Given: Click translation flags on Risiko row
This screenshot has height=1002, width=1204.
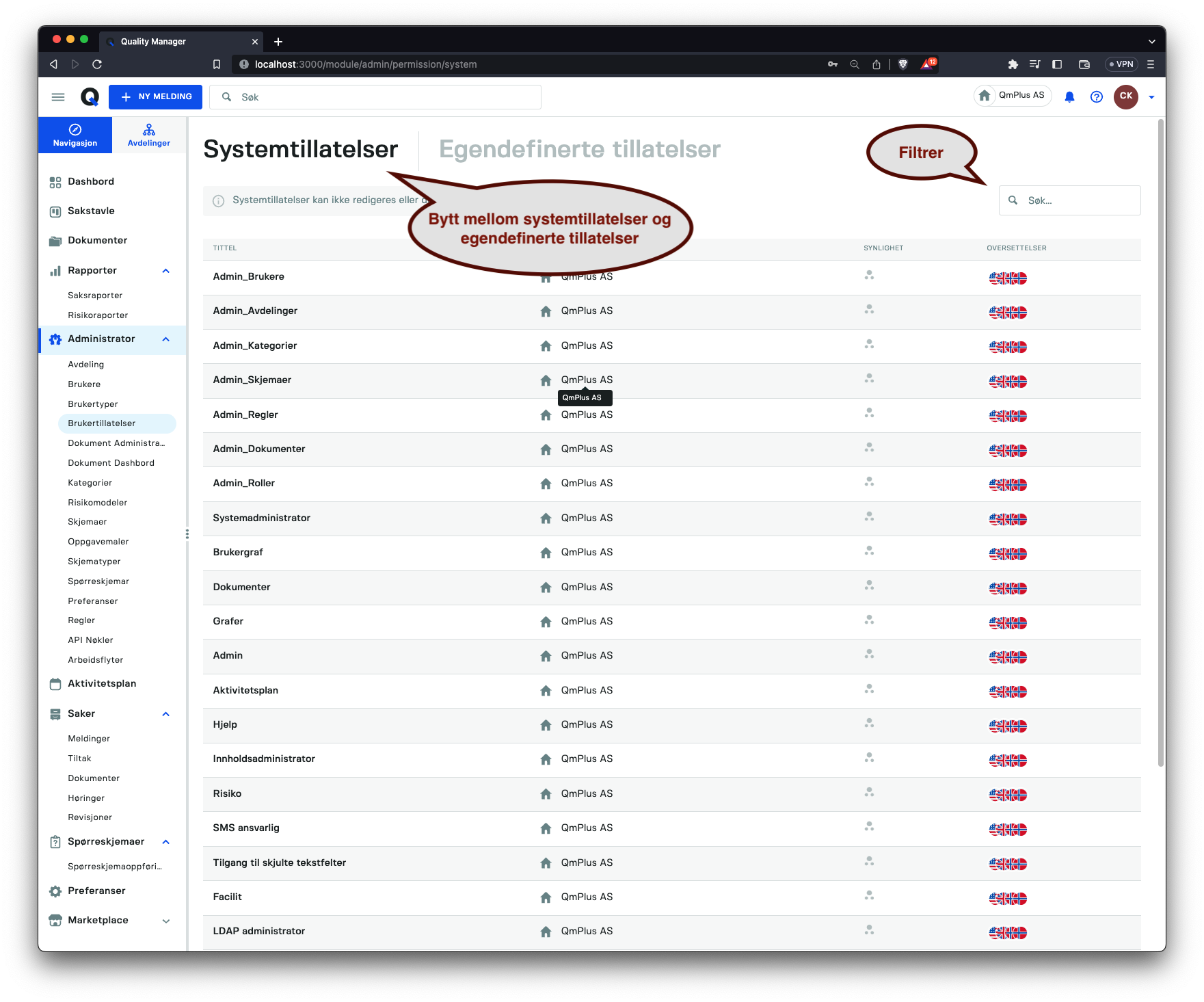Looking at the screenshot, I should 1008,795.
